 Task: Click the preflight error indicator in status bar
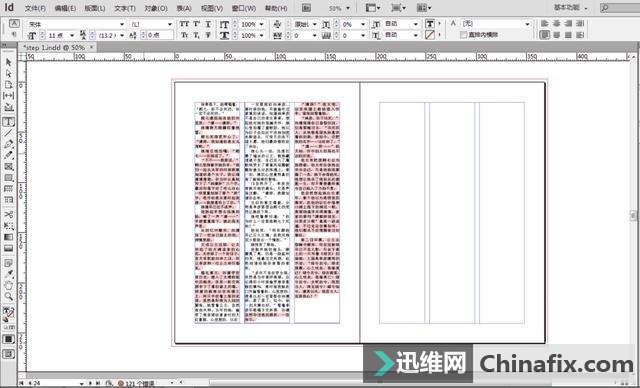point(136,384)
